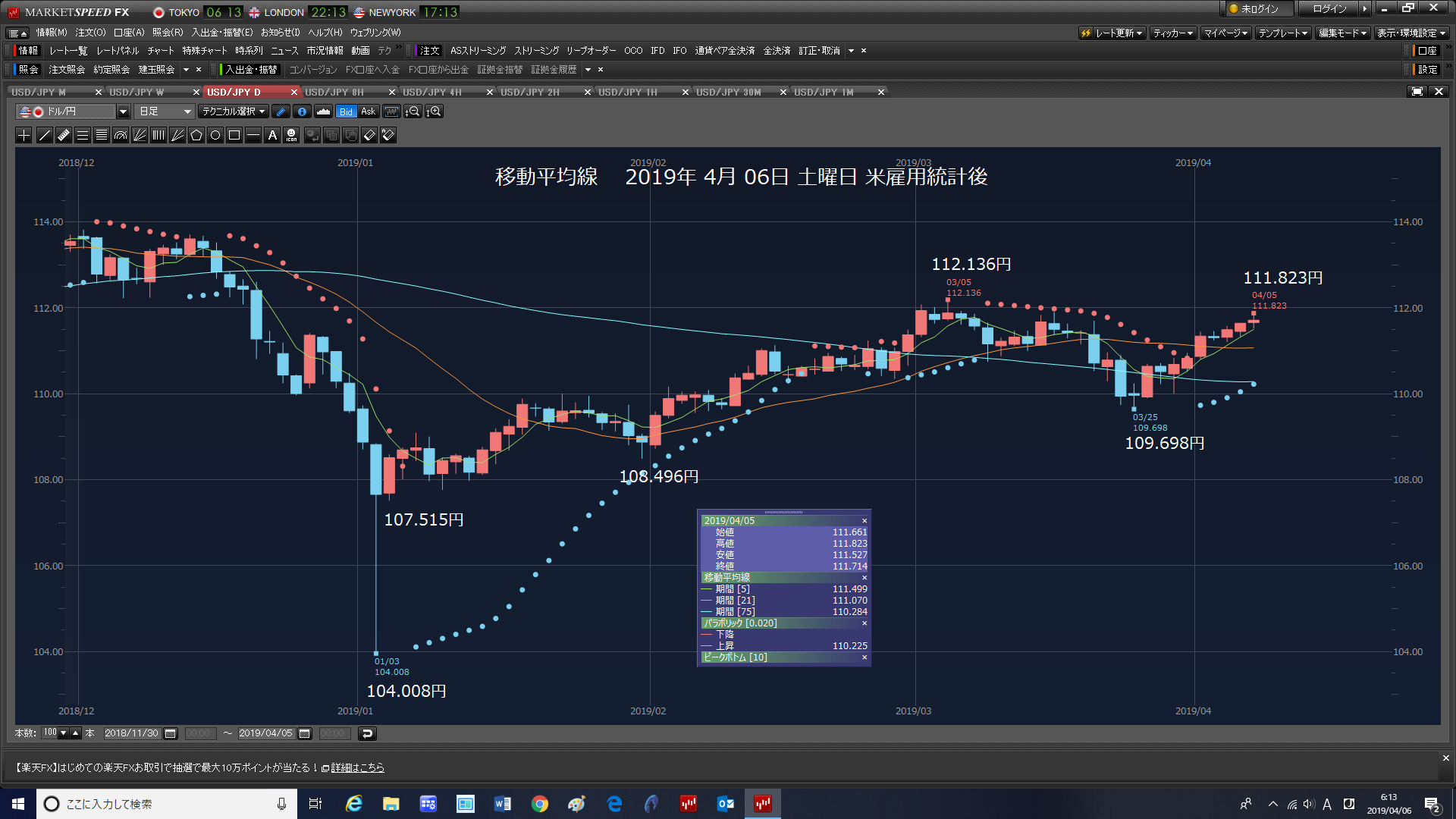The width and height of the screenshot is (1456, 819).
Task: Click the blue info icon in chart toolbar
Action: pos(302,111)
